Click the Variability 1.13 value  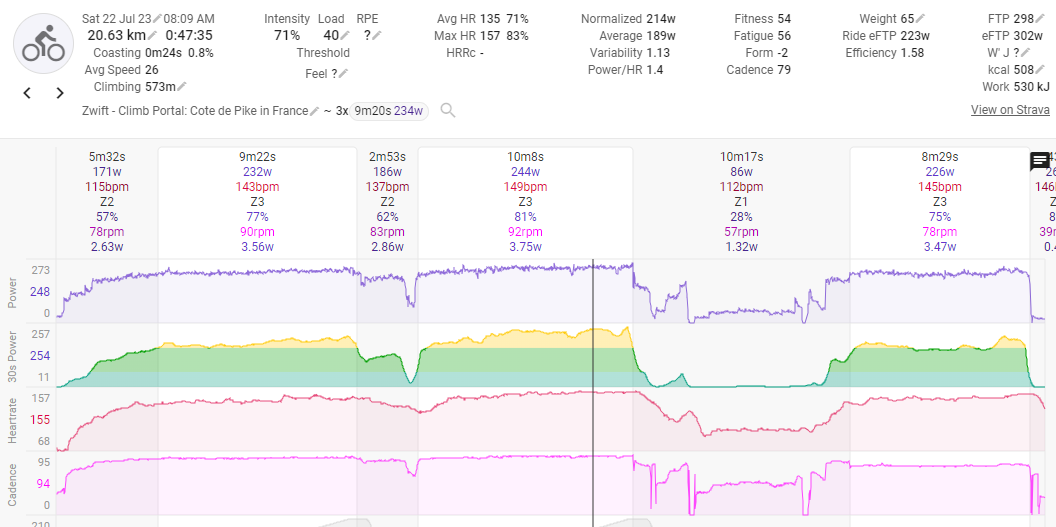pos(659,52)
